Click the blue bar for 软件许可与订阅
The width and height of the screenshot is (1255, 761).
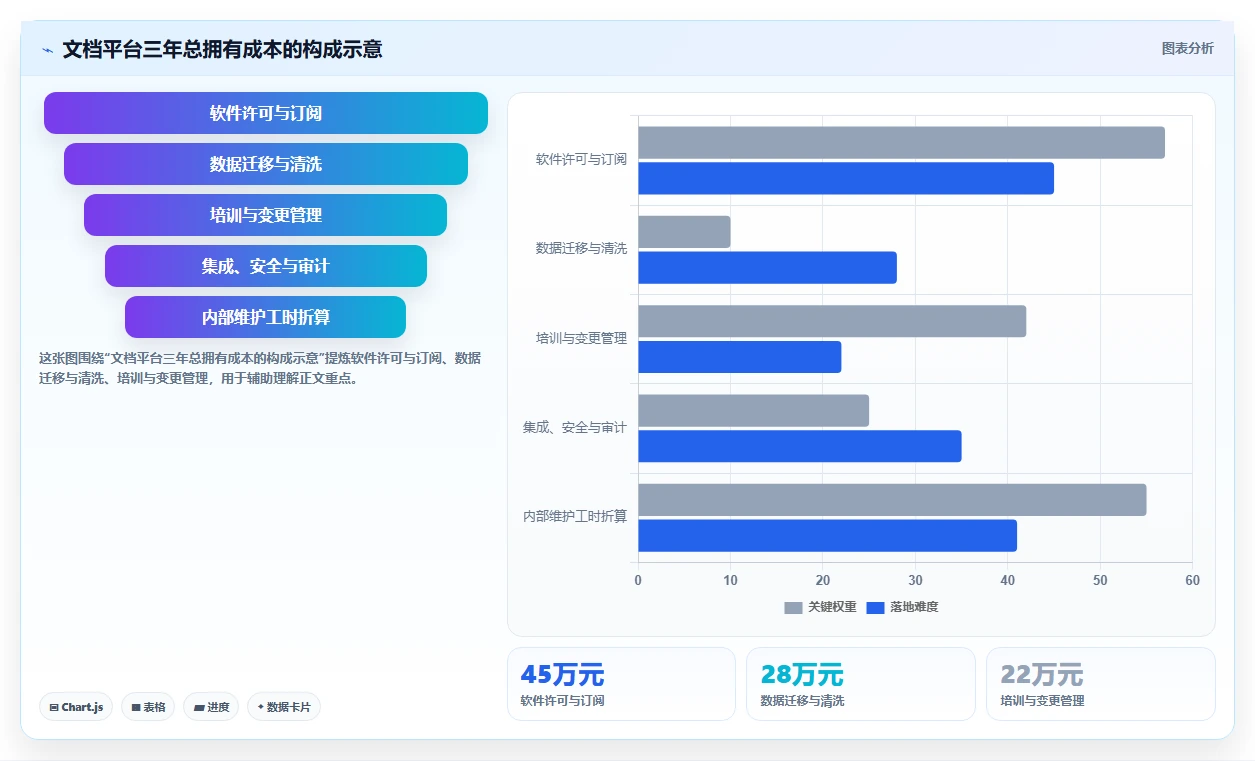point(846,178)
